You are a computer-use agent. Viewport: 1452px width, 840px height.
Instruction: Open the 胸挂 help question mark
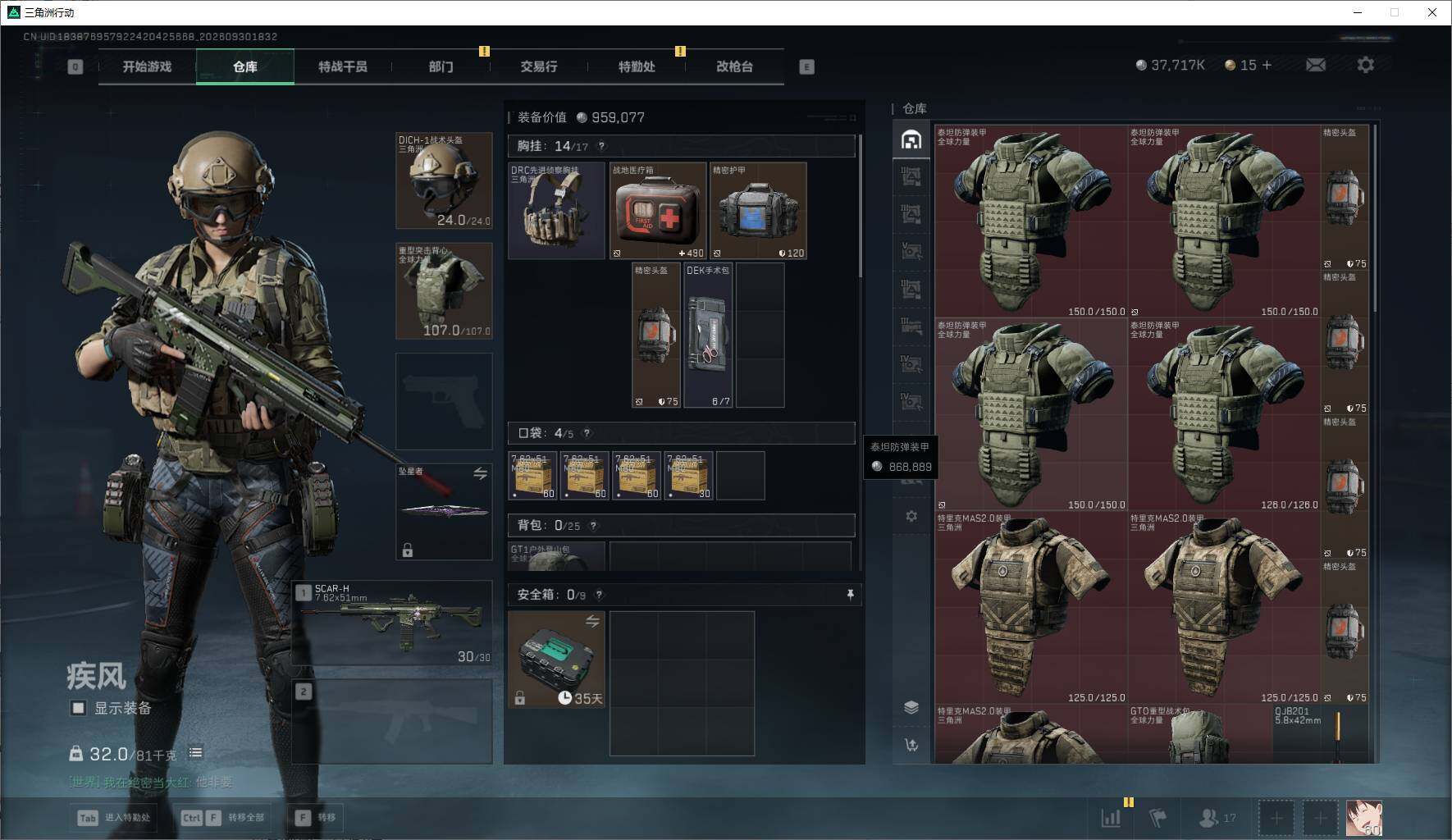(x=601, y=146)
